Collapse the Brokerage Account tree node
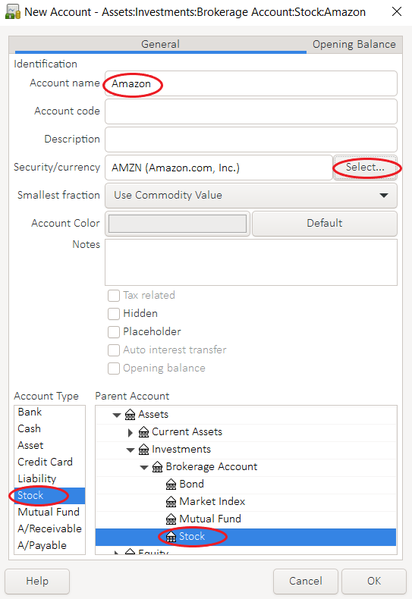The width and height of the screenshot is (412, 599). click(x=144, y=467)
